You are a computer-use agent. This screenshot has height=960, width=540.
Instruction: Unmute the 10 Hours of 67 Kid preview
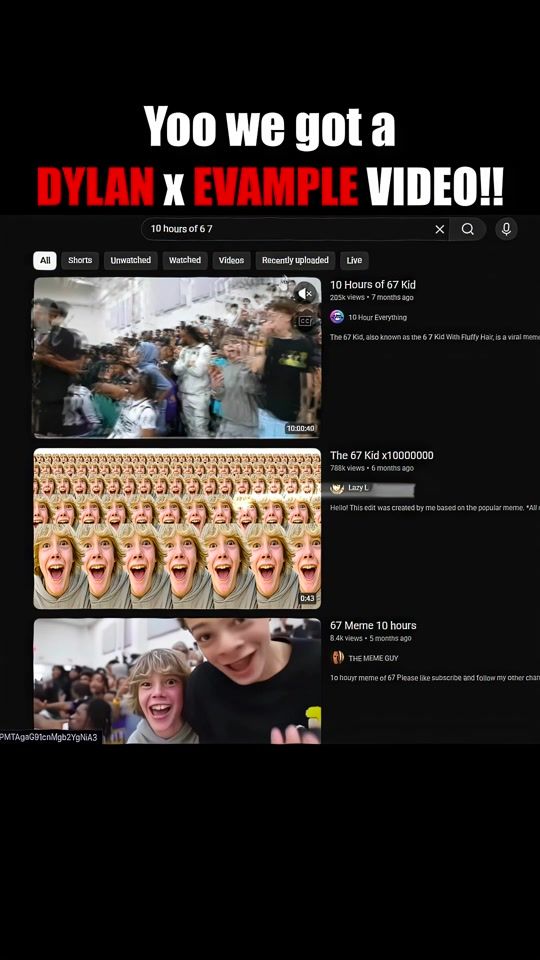pyautogui.click(x=305, y=293)
